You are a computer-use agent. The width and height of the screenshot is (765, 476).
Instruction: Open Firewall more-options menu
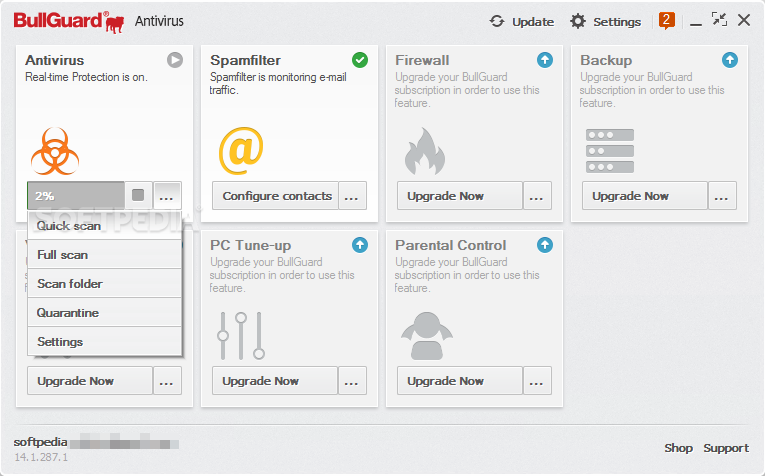click(x=537, y=196)
